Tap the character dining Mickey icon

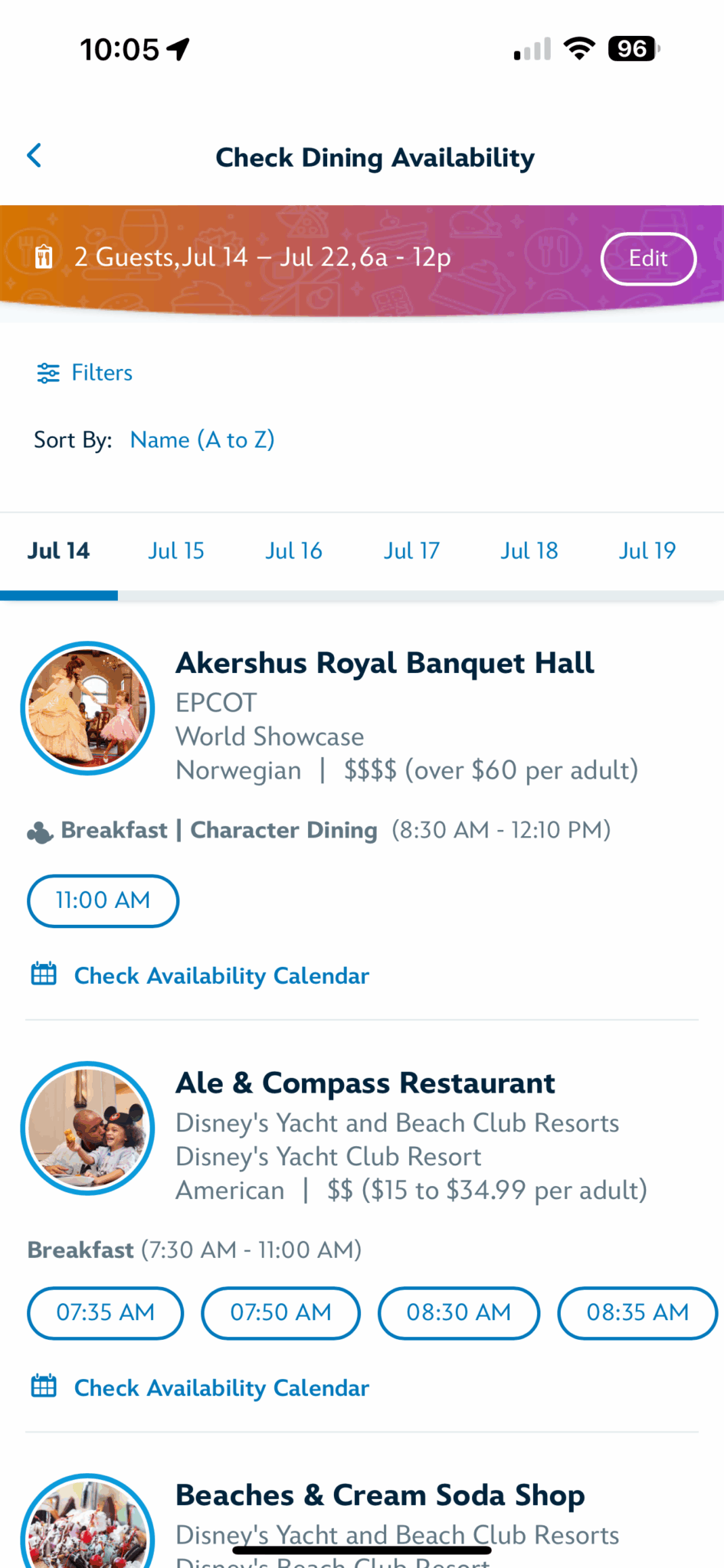click(x=40, y=831)
